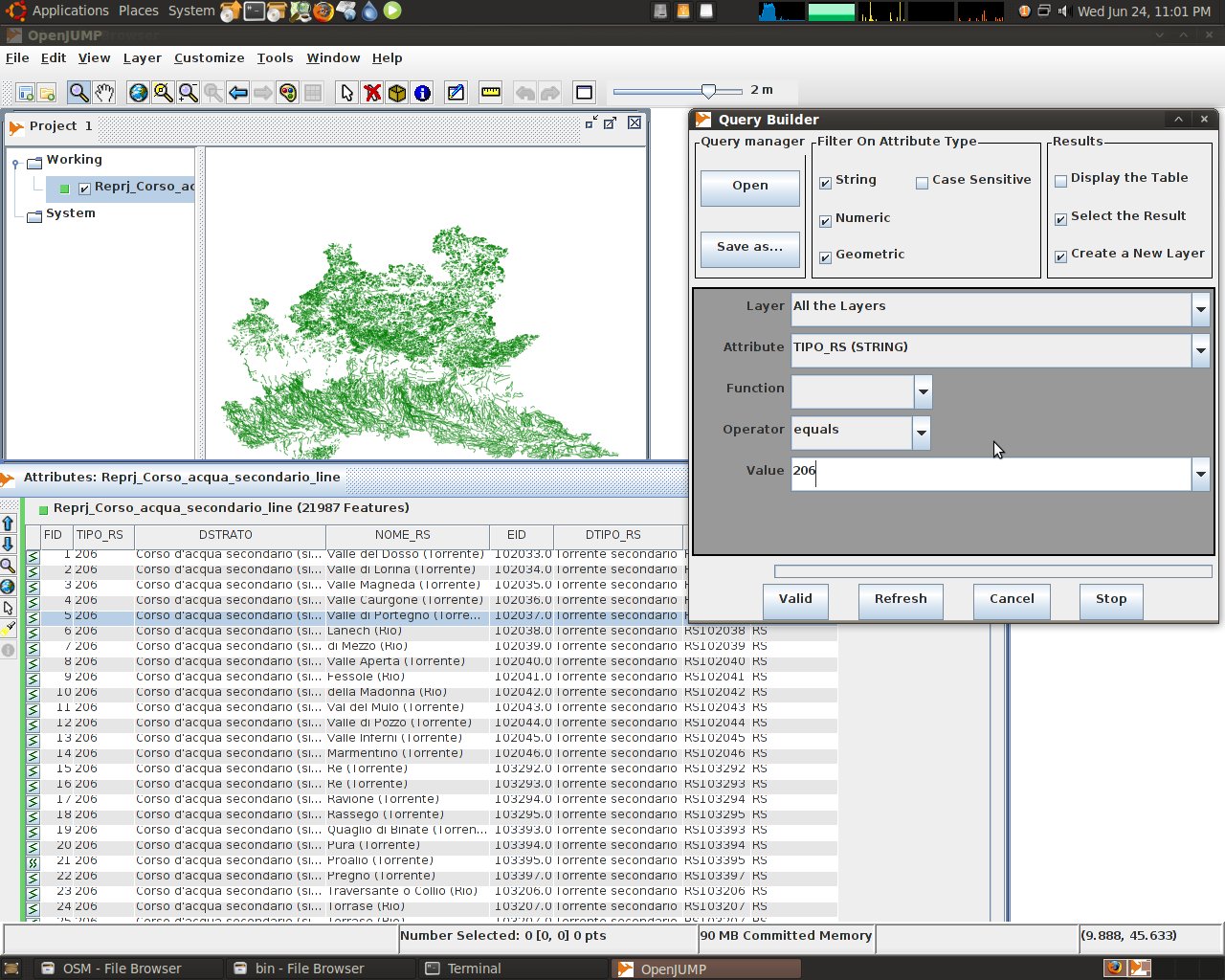This screenshot has height=980, width=1225.
Task: Launch Firefox from the top panel
Action: [323, 11]
